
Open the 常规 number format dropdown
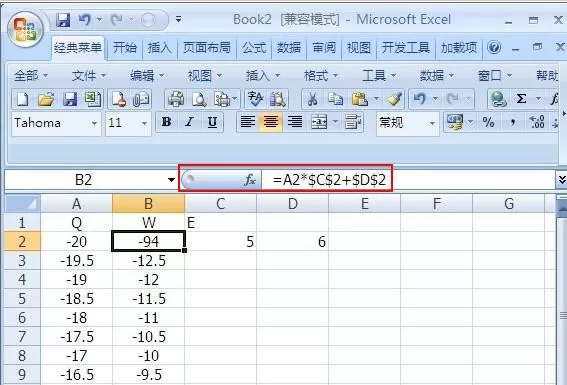[432, 123]
